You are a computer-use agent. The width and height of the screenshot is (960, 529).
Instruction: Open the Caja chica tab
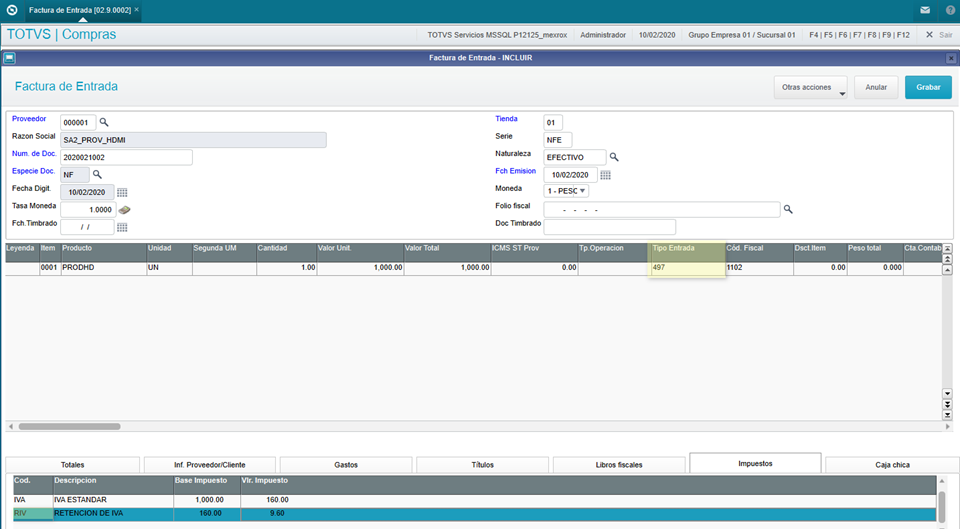click(x=892, y=465)
